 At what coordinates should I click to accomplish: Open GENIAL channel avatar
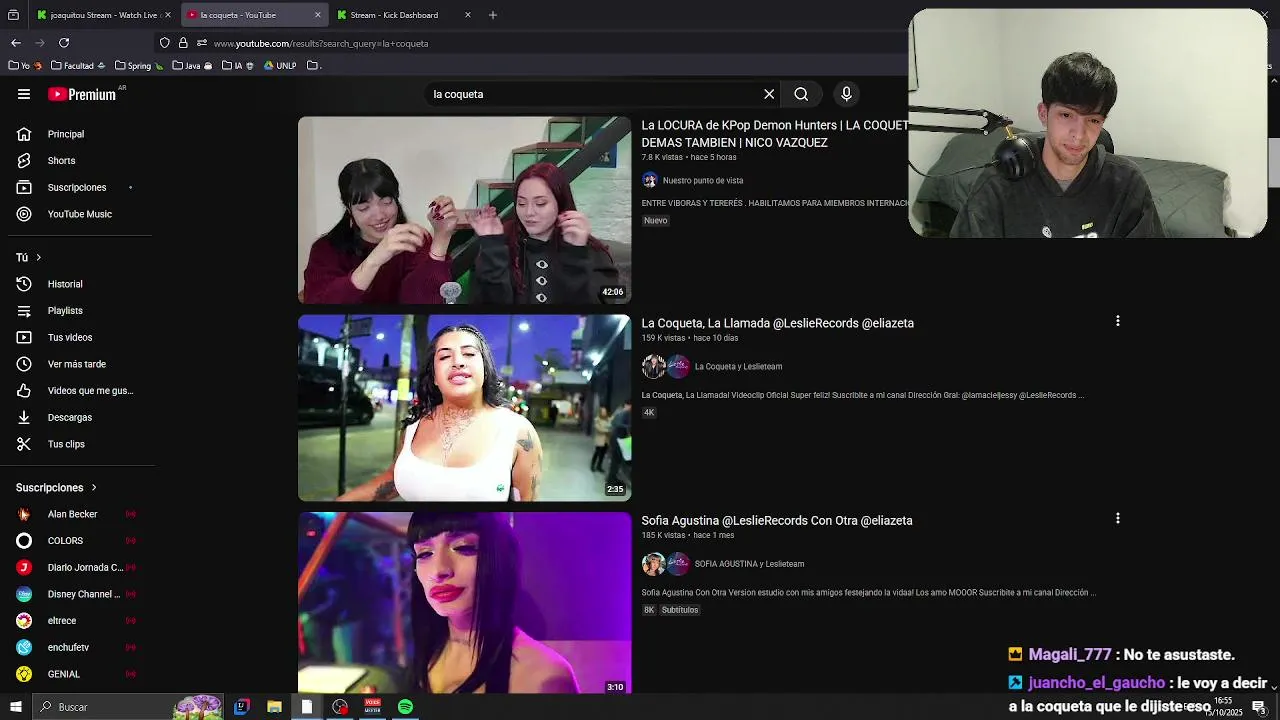click(x=24, y=674)
